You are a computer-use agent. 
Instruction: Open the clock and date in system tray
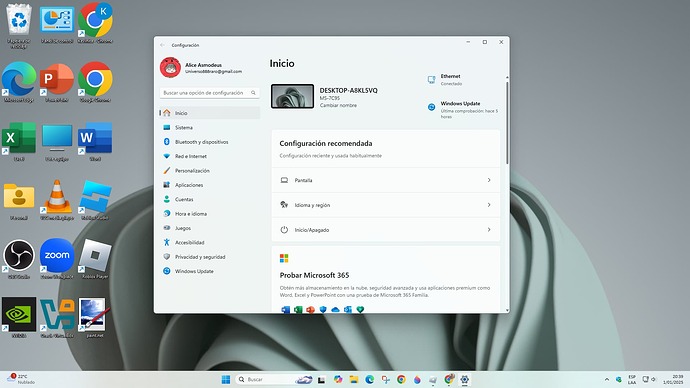tap(673, 379)
